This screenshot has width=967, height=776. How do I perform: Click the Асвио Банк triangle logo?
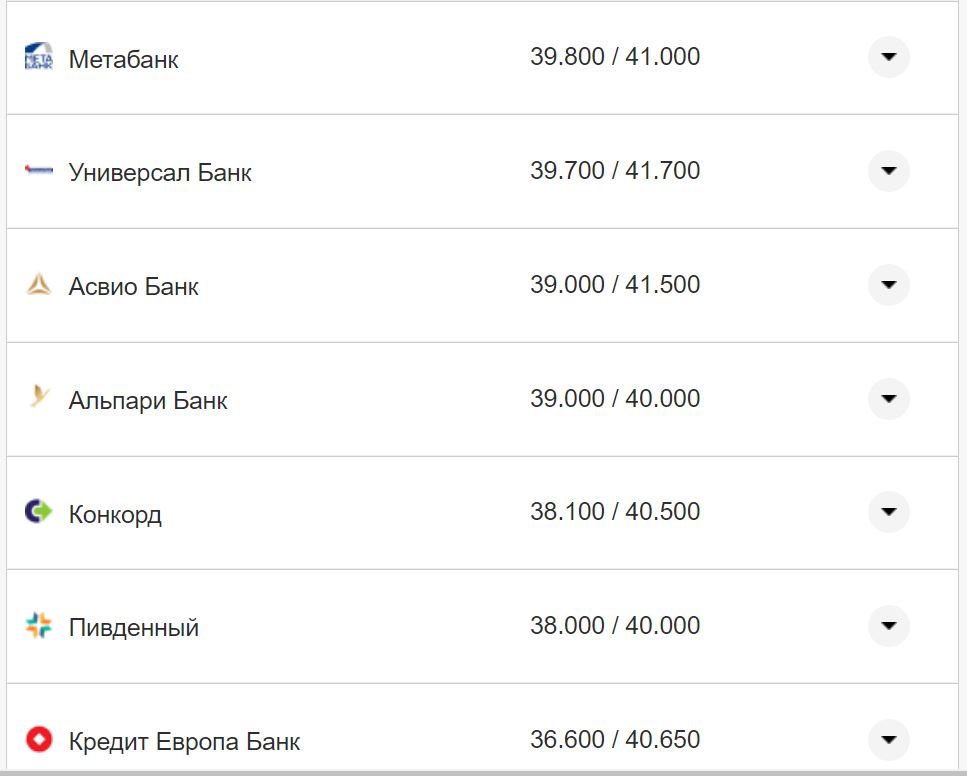(38, 285)
